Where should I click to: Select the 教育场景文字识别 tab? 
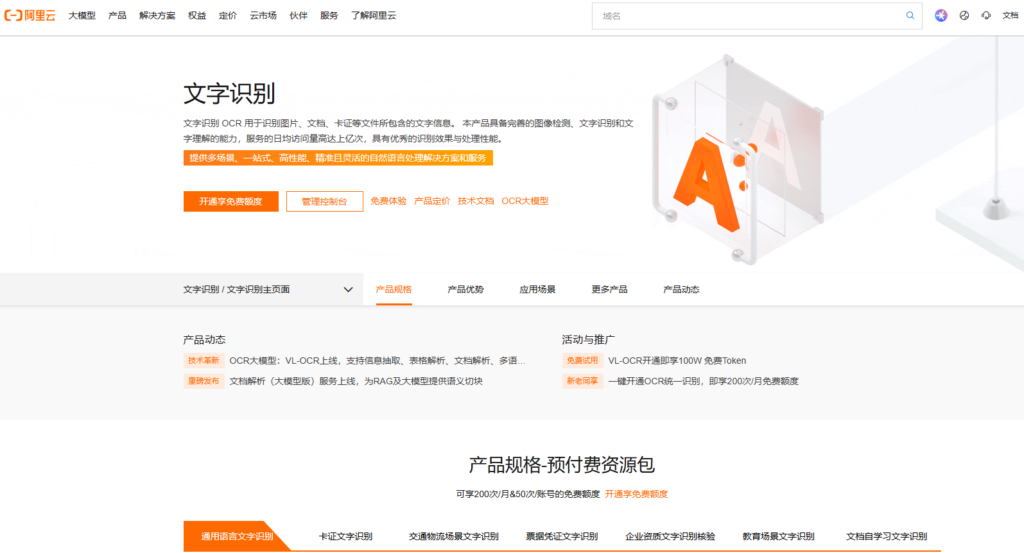pos(778,536)
